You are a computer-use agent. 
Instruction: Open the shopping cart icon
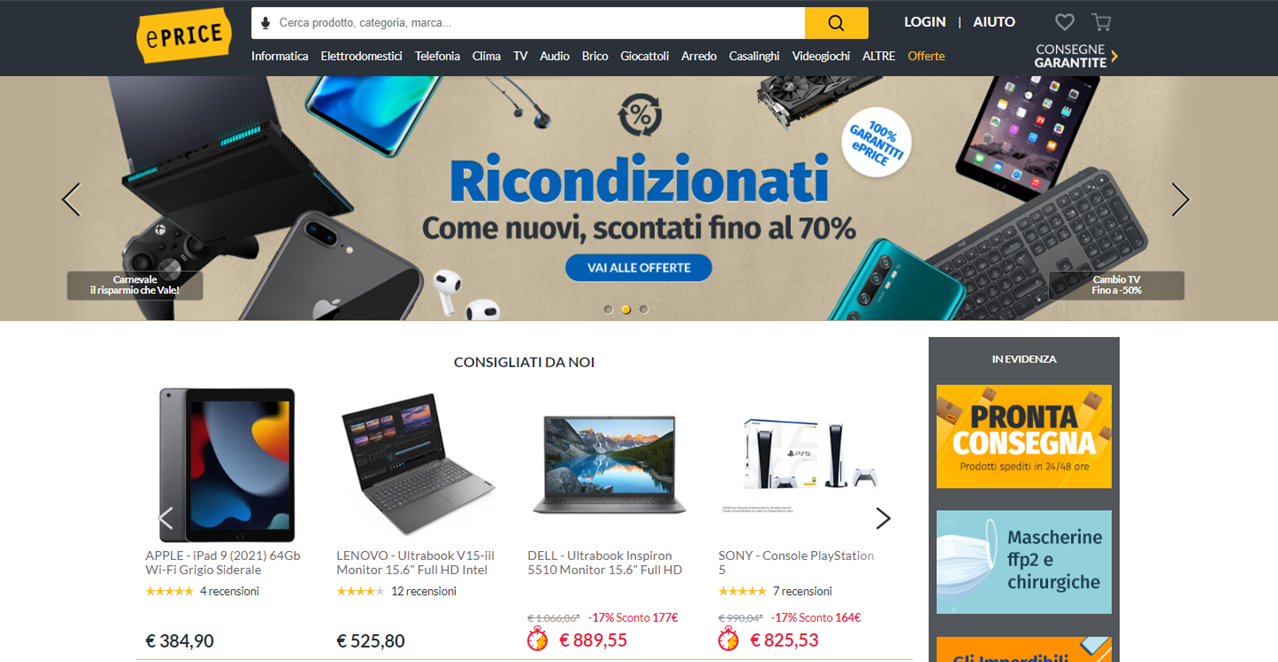tap(1101, 22)
